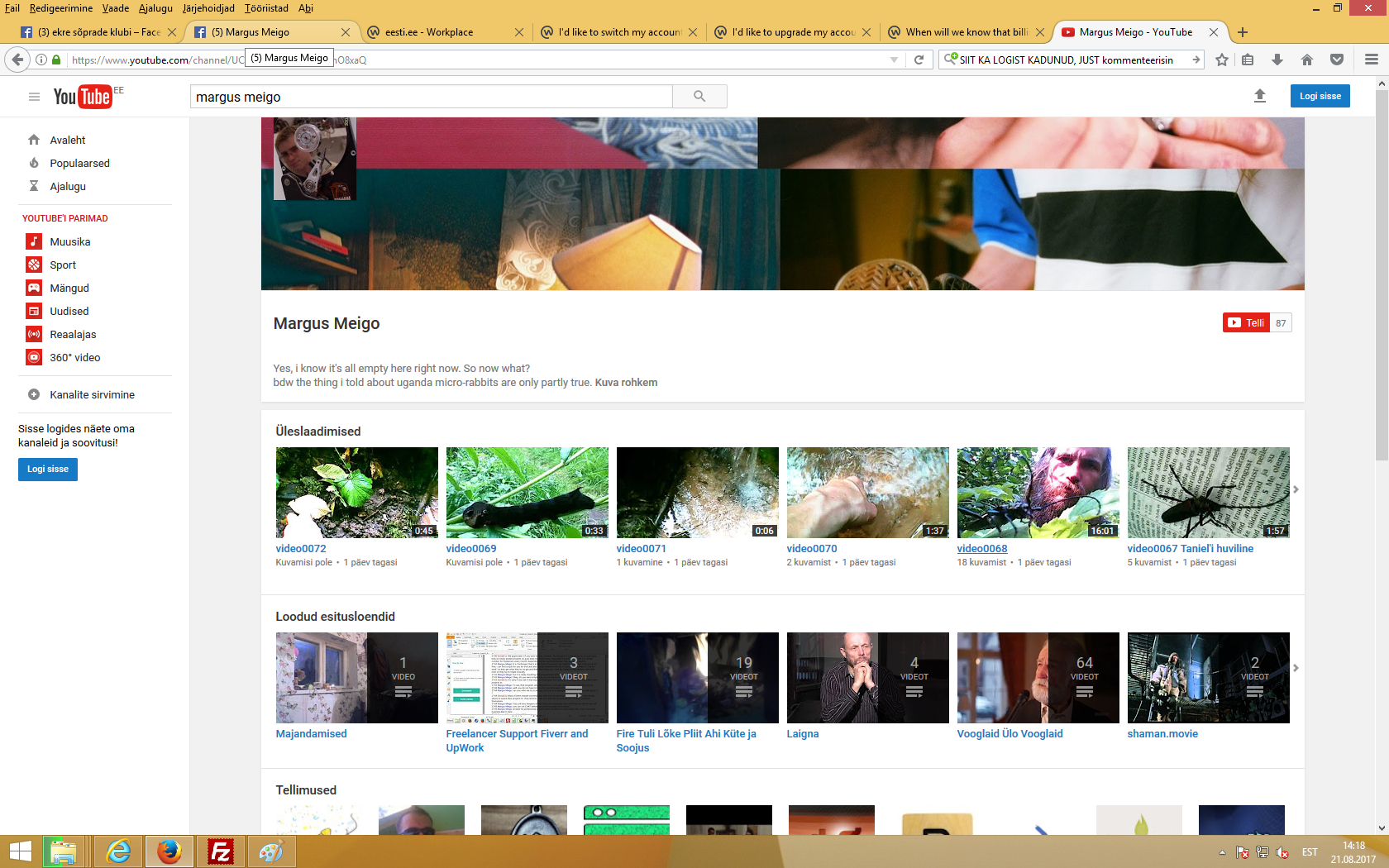Click the YouTube logo
This screenshot has height=868, width=1389.
83,97
